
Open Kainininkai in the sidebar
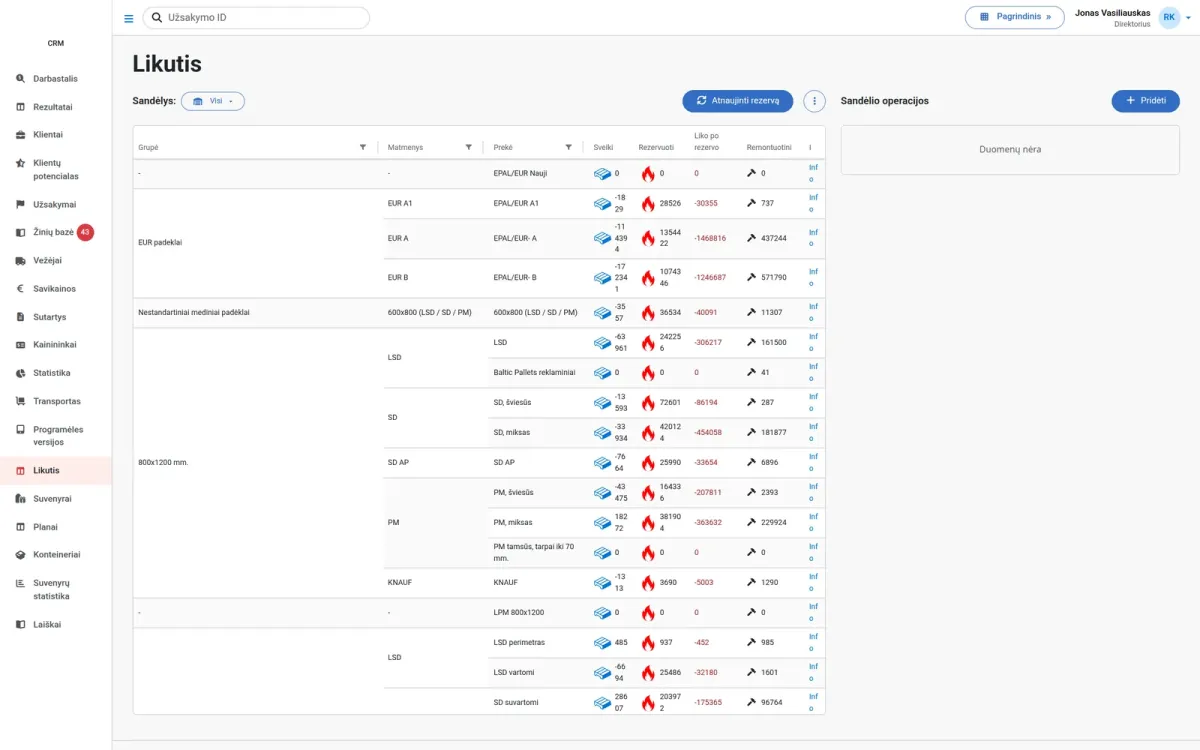pos(56,345)
